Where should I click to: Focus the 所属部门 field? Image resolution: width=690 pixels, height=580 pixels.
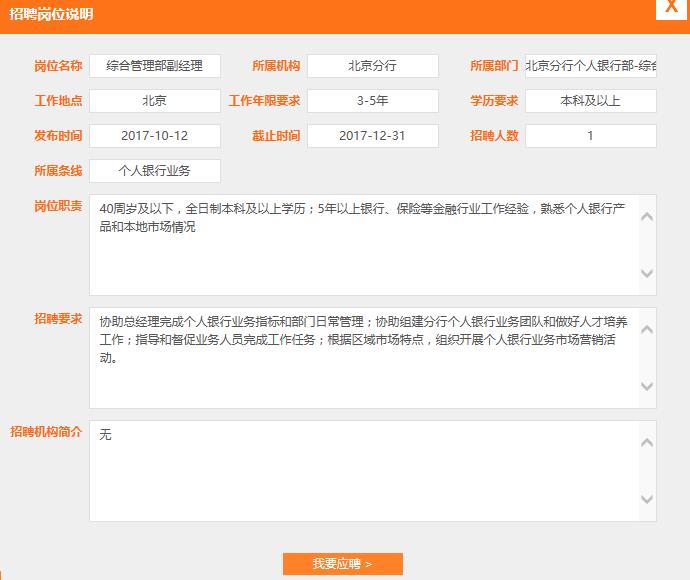click(x=590, y=66)
